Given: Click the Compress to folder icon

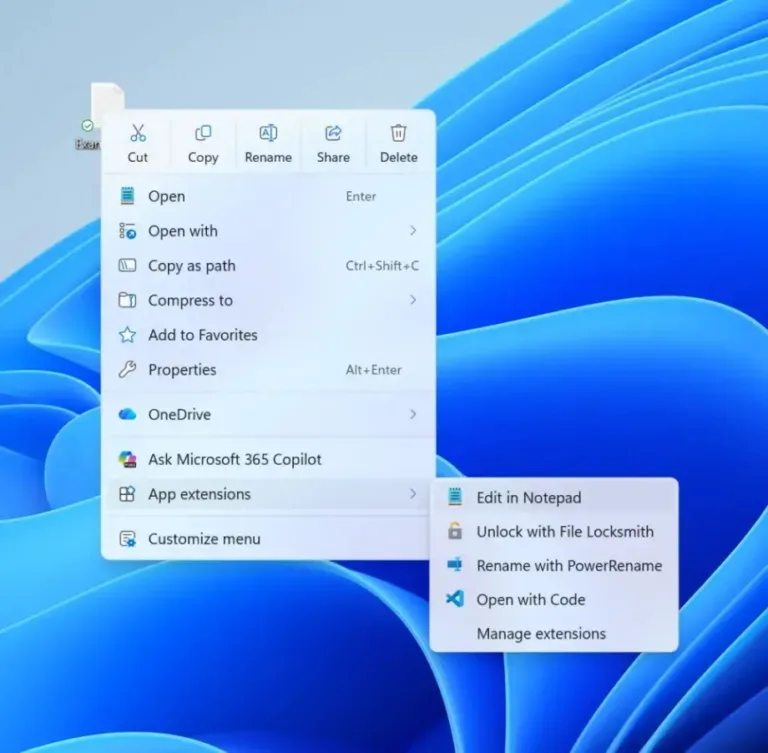Looking at the screenshot, I should click(127, 300).
